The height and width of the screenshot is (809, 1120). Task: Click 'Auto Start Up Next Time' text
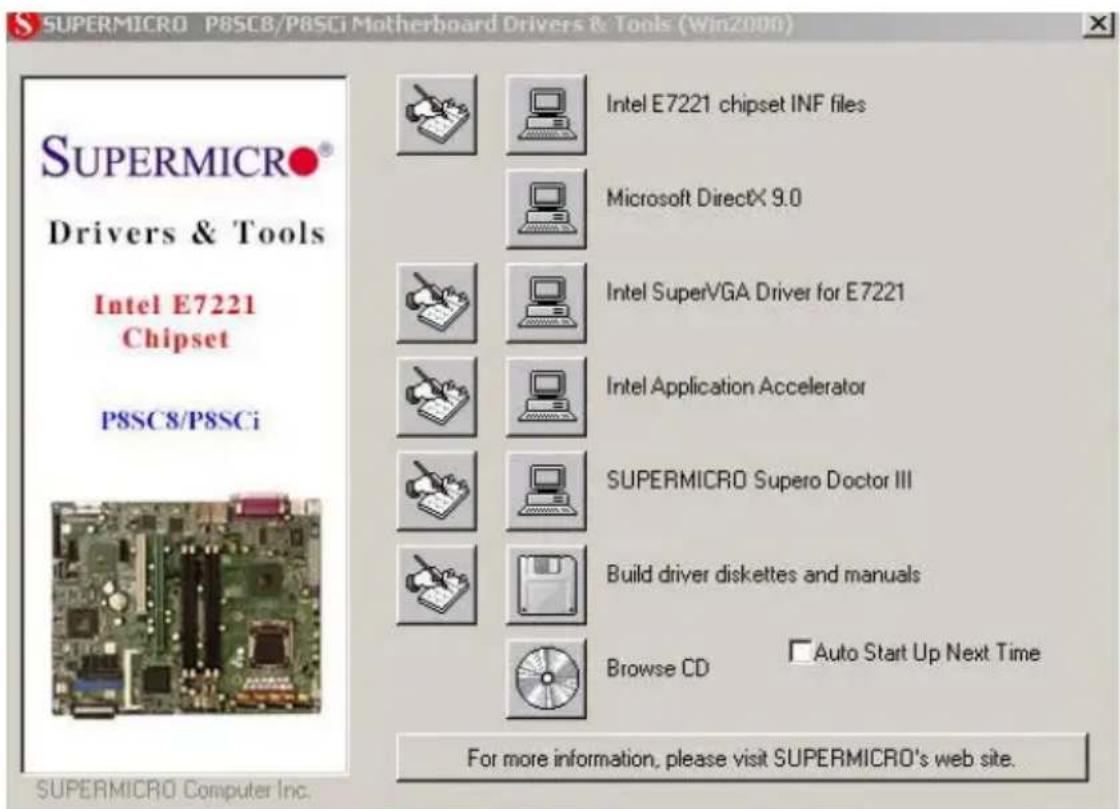pos(927,652)
